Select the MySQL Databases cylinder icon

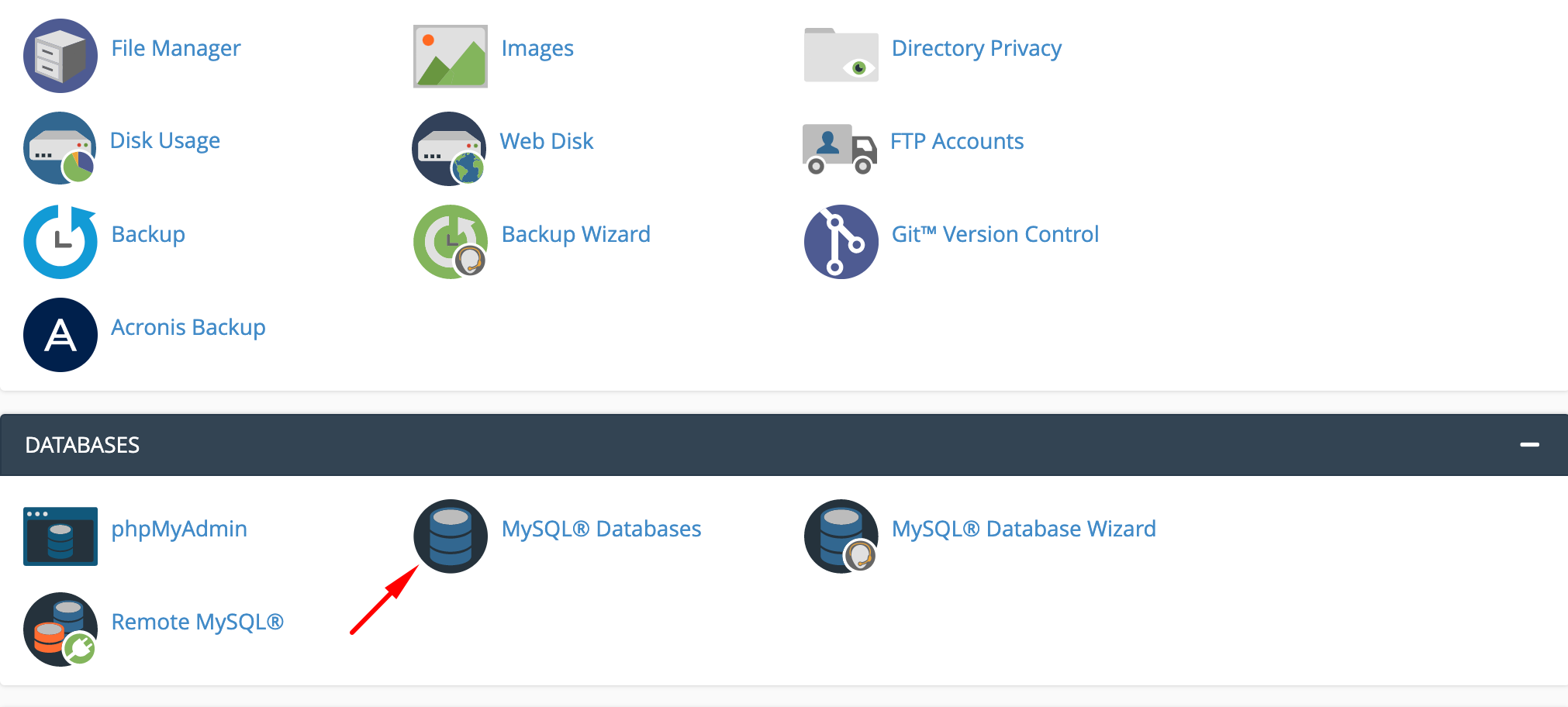[x=450, y=536]
